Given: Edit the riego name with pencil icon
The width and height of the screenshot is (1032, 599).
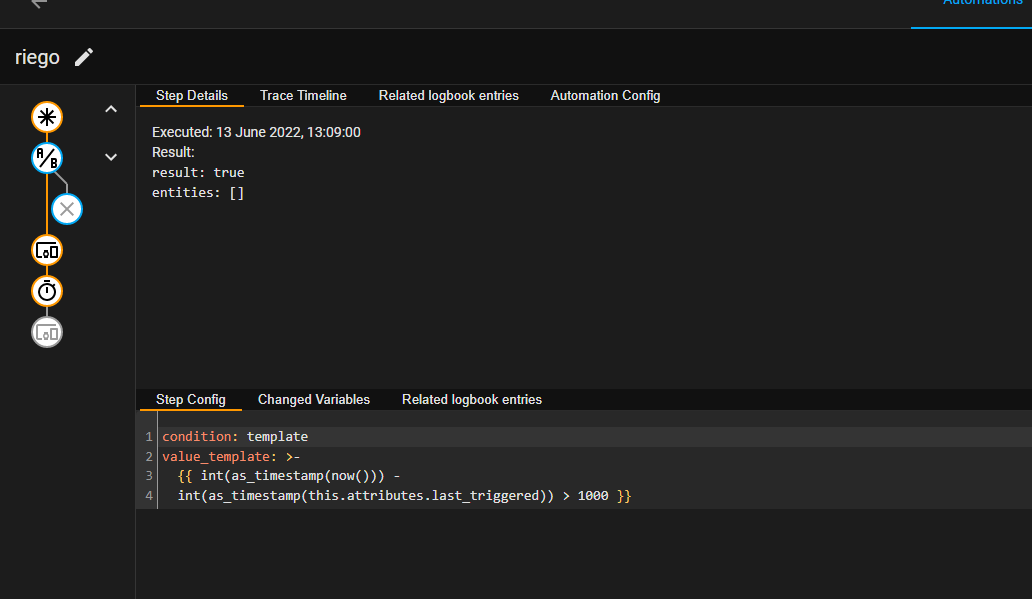Looking at the screenshot, I should [84, 57].
